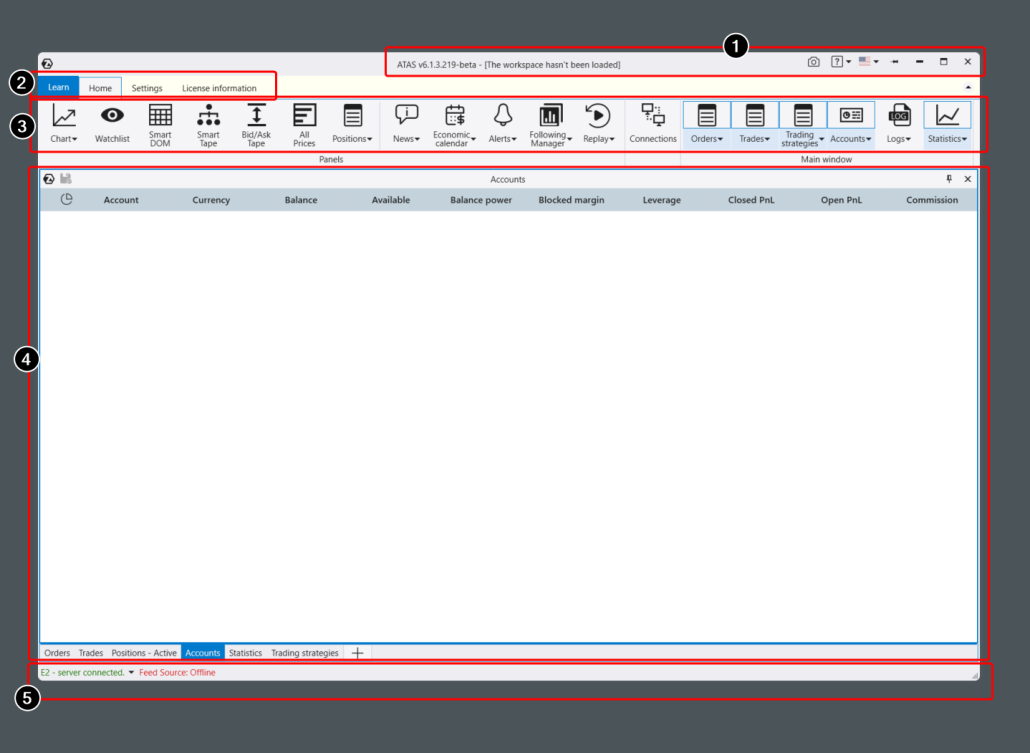Image resolution: width=1030 pixels, height=753 pixels.
Task: Open the Connections manager
Action: click(653, 123)
